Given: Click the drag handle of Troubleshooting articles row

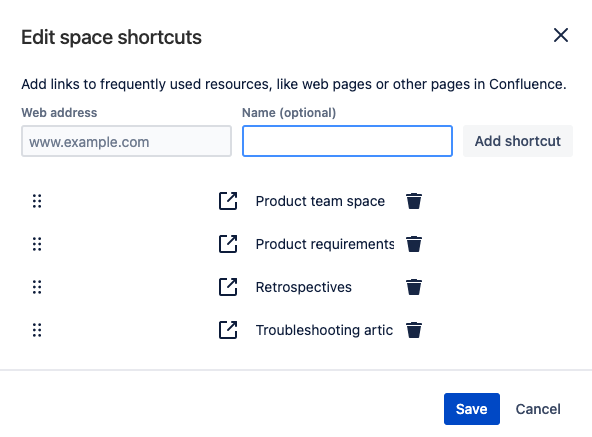Looking at the screenshot, I should click(37, 330).
